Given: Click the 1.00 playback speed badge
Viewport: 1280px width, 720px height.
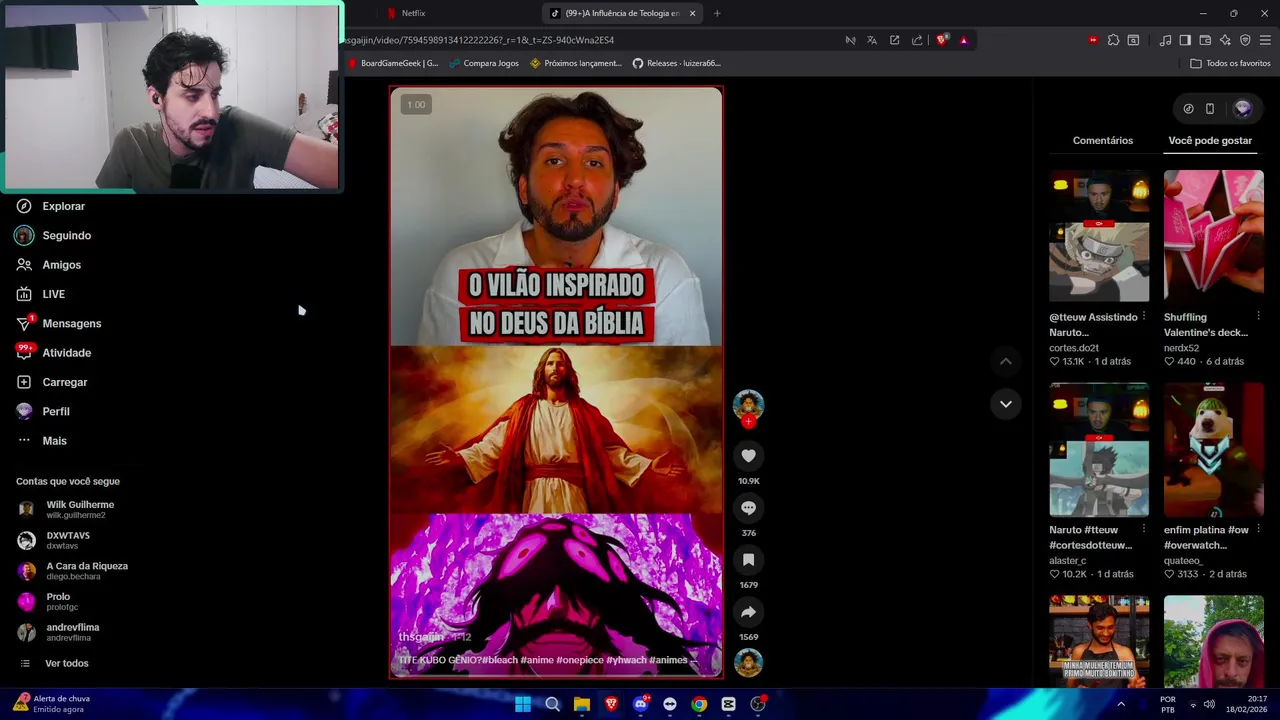Looking at the screenshot, I should (416, 104).
